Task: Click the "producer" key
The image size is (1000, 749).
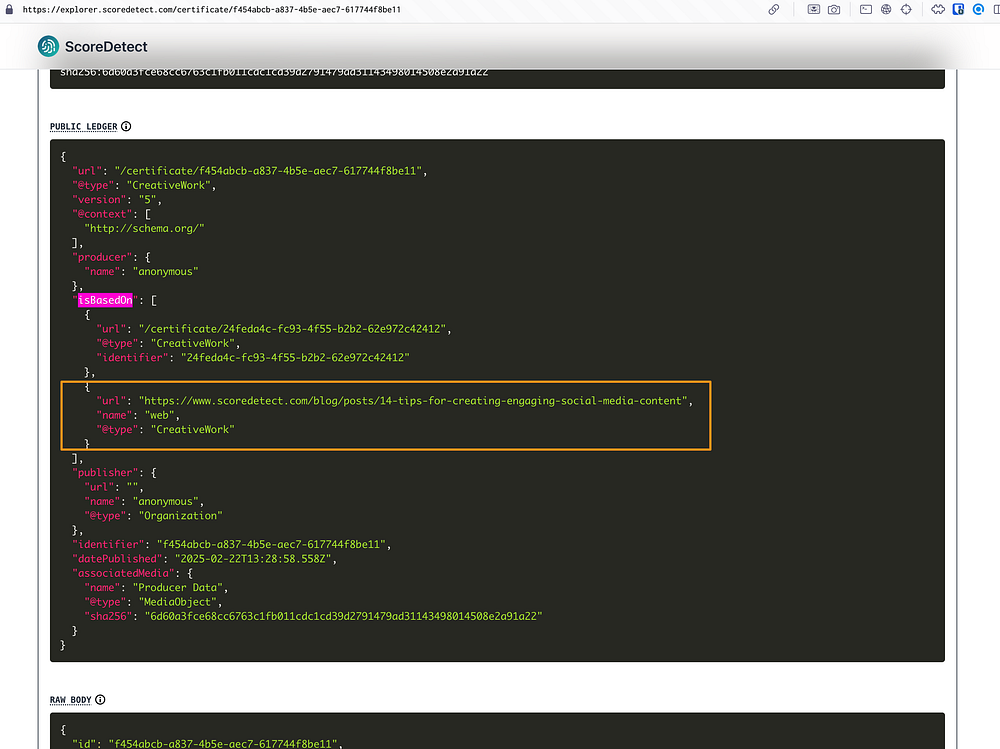Action: click(102, 256)
